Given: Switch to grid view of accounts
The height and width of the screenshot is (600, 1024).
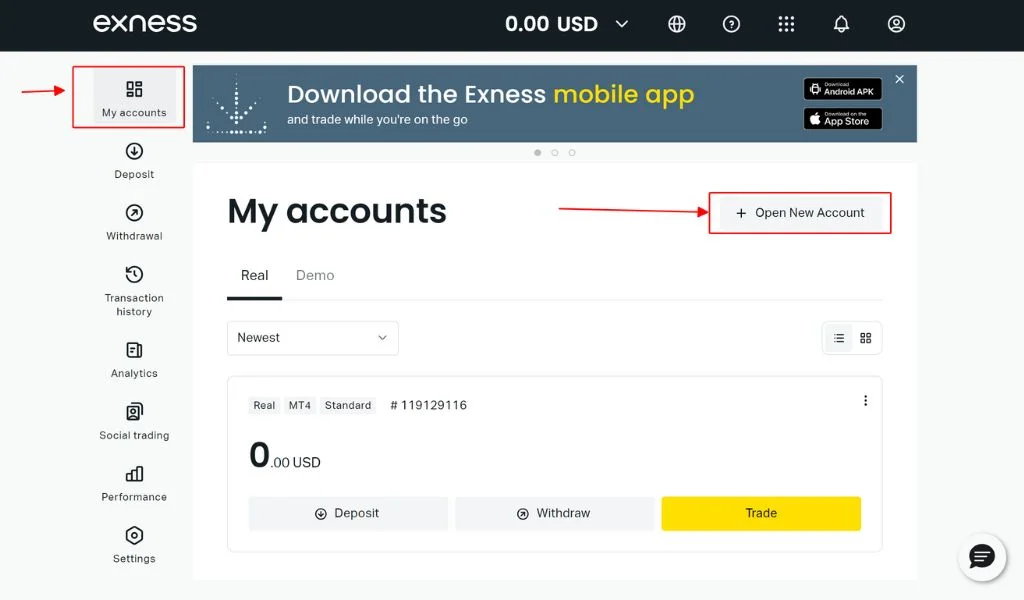Looking at the screenshot, I should [x=865, y=338].
